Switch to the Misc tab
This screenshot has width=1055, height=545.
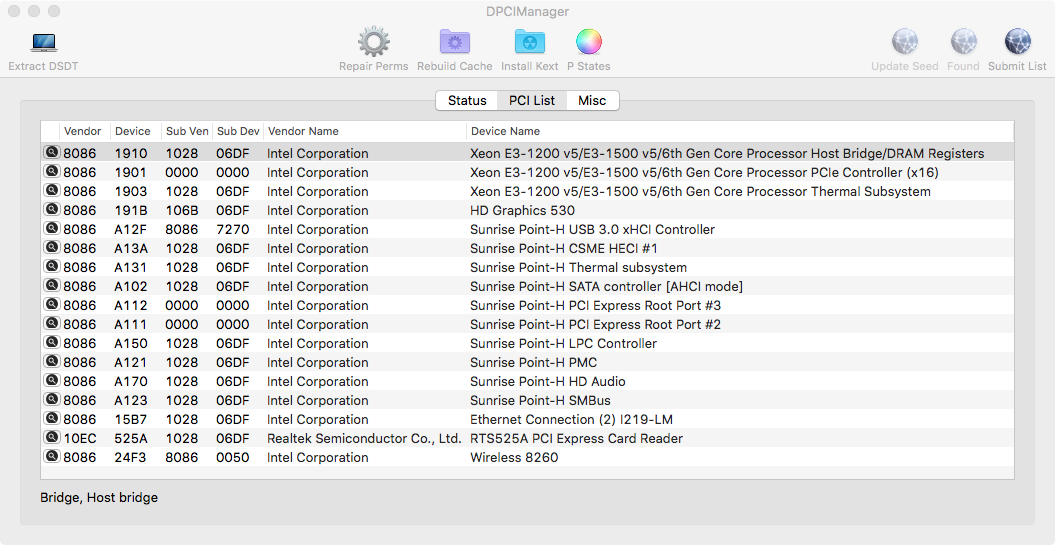point(592,101)
